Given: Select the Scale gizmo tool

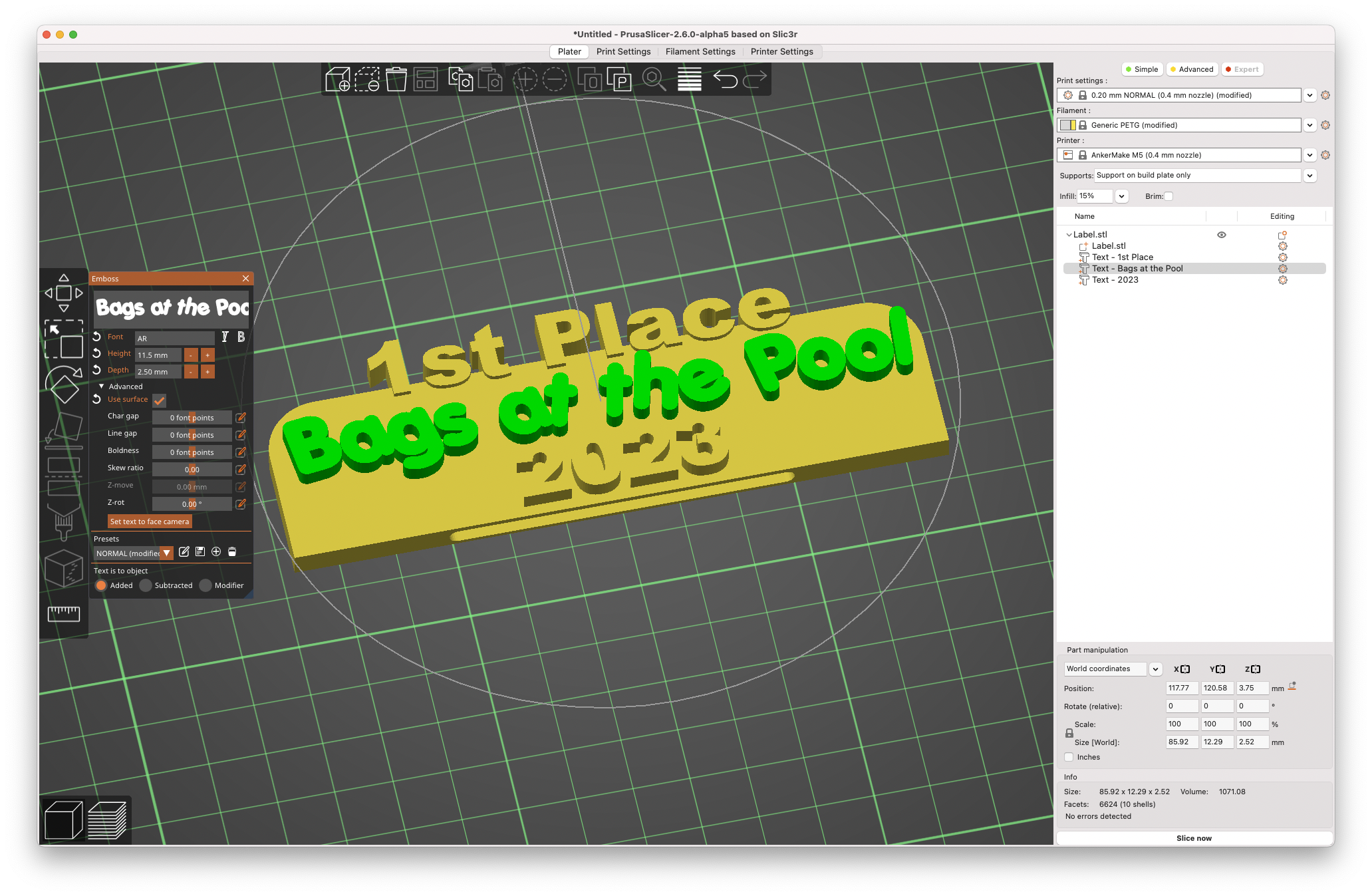Looking at the screenshot, I should coord(64,339).
